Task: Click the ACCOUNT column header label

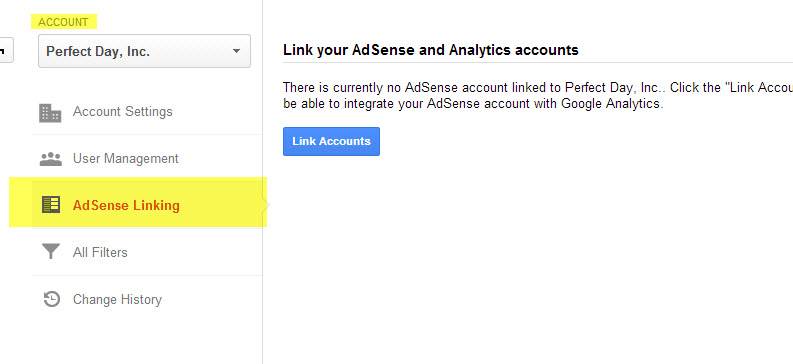Action: click(x=63, y=22)
